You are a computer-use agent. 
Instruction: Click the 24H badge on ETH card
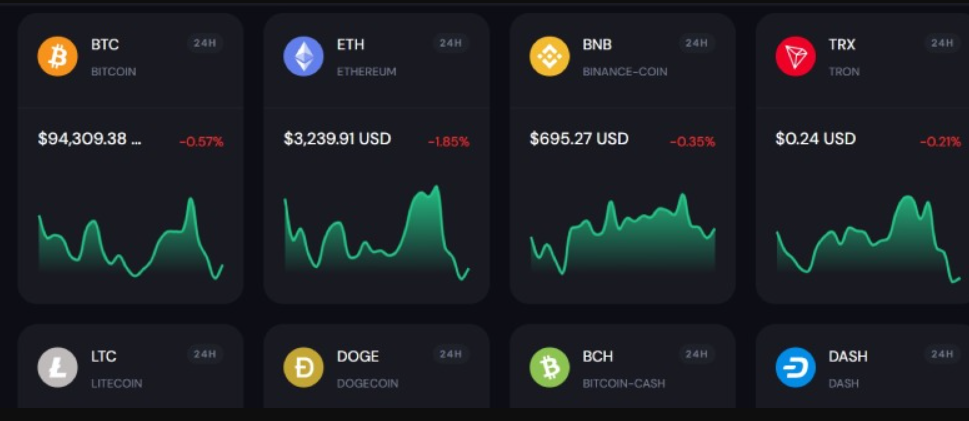[x=451, y=43]
